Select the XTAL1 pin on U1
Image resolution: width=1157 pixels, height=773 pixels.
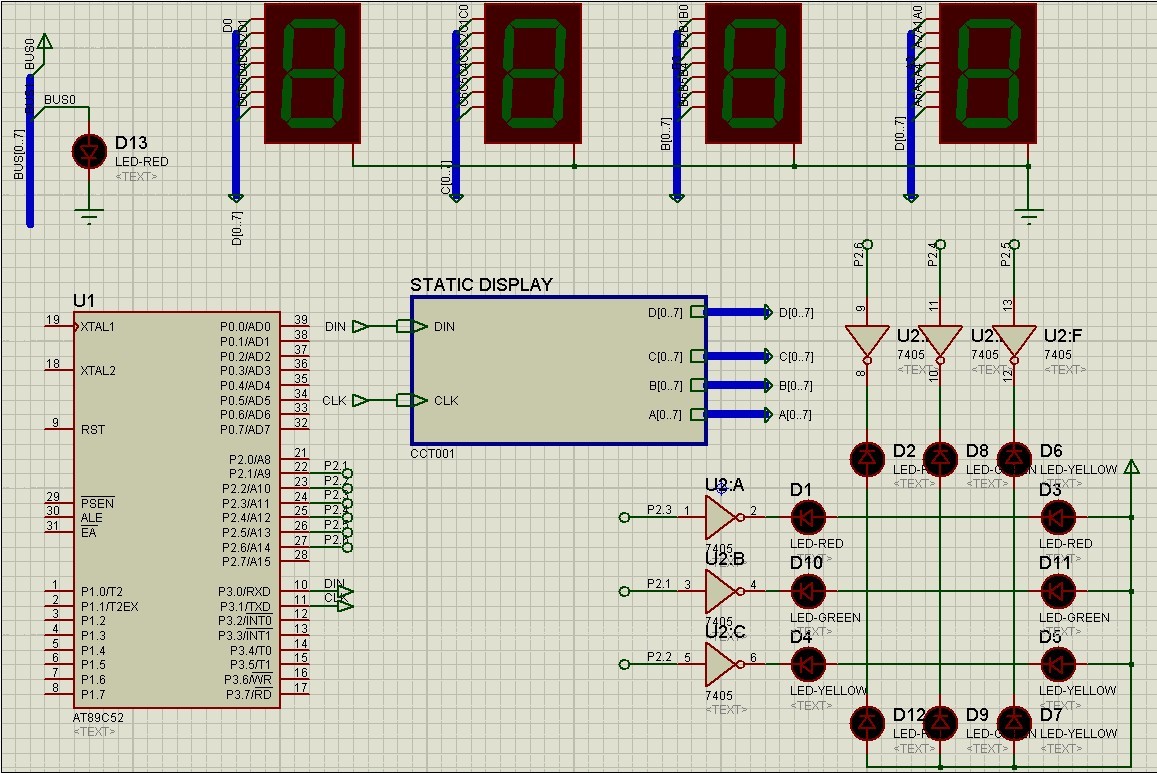click(x=97, y=327)
